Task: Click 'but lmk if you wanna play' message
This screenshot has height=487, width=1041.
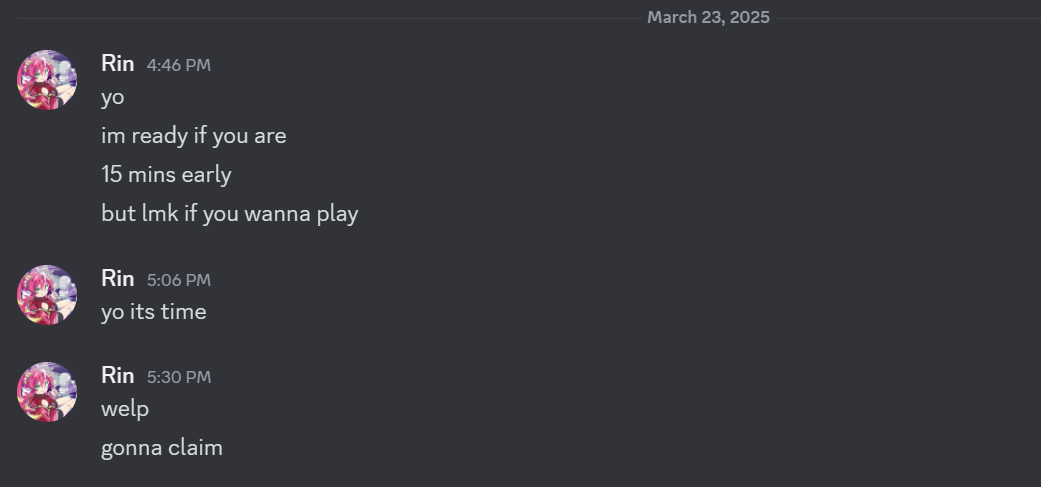Action: click(x=229, y=213)
